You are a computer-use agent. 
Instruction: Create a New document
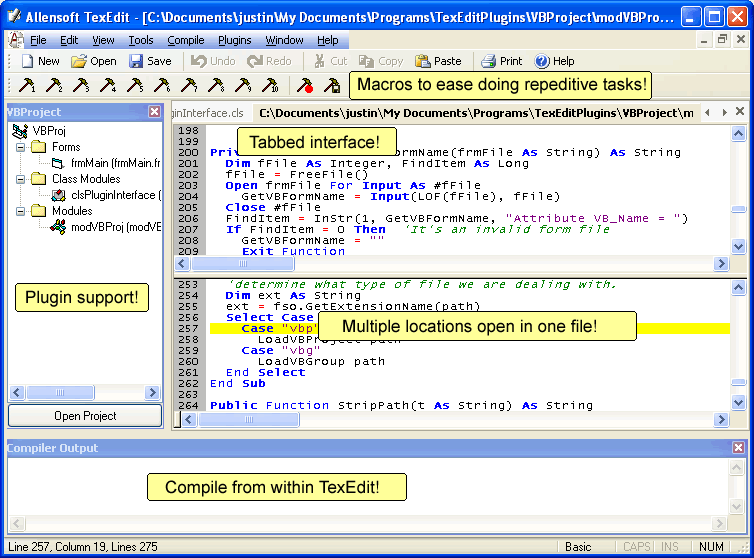tap(40, 61)
